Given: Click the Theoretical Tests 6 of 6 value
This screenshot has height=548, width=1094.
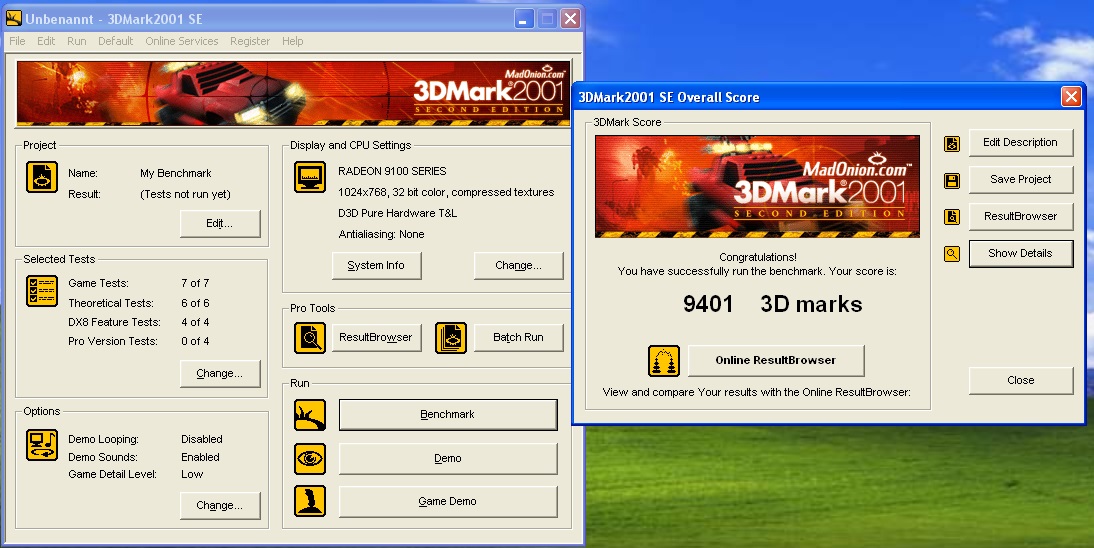Looking at the screenshot, I should [x=195, y=303].
